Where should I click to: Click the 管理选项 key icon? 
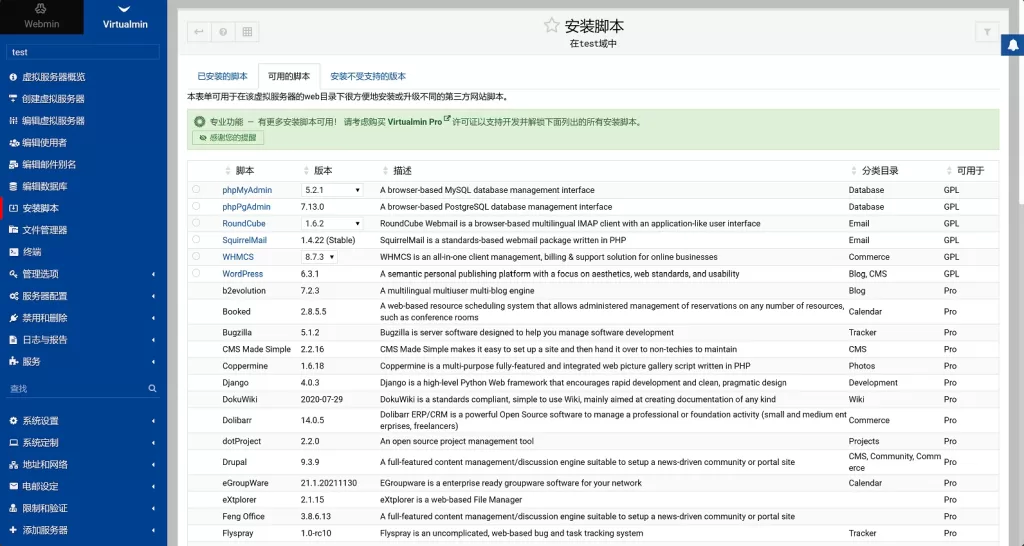tap(13, 274)
